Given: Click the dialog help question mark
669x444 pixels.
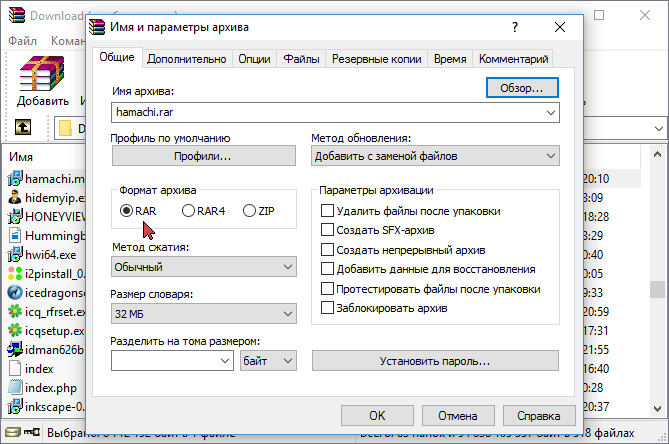Looking at the screenshot, I should [515, 27].
